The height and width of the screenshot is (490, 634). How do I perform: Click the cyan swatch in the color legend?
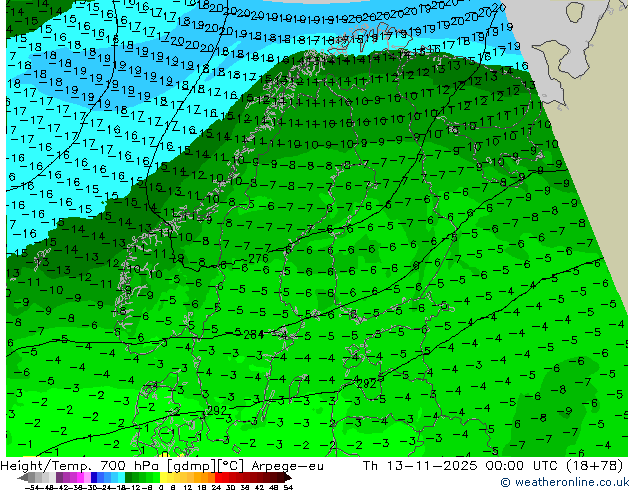click(x=121, y=478)
